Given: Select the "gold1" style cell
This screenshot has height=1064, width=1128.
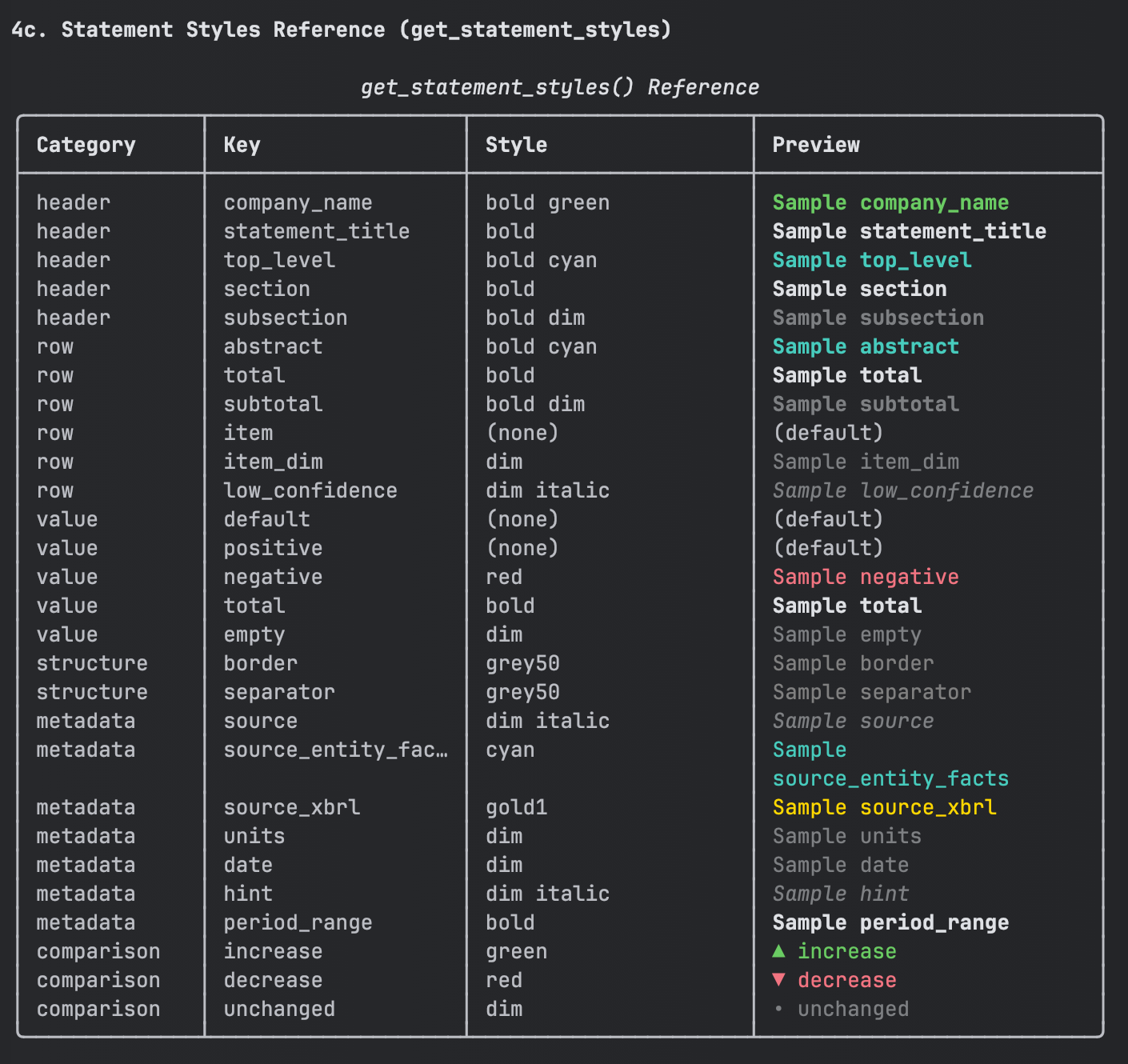Looking at the screenshot, I should pos(516,807).
